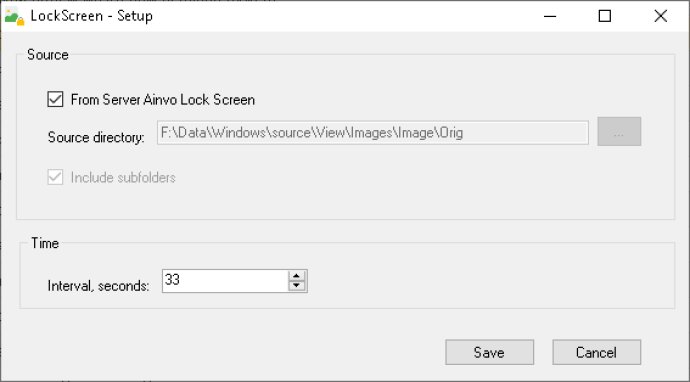The image size is (690, 382).
Task: Open the browse folder ellipsis button
Action: [619, 132]
